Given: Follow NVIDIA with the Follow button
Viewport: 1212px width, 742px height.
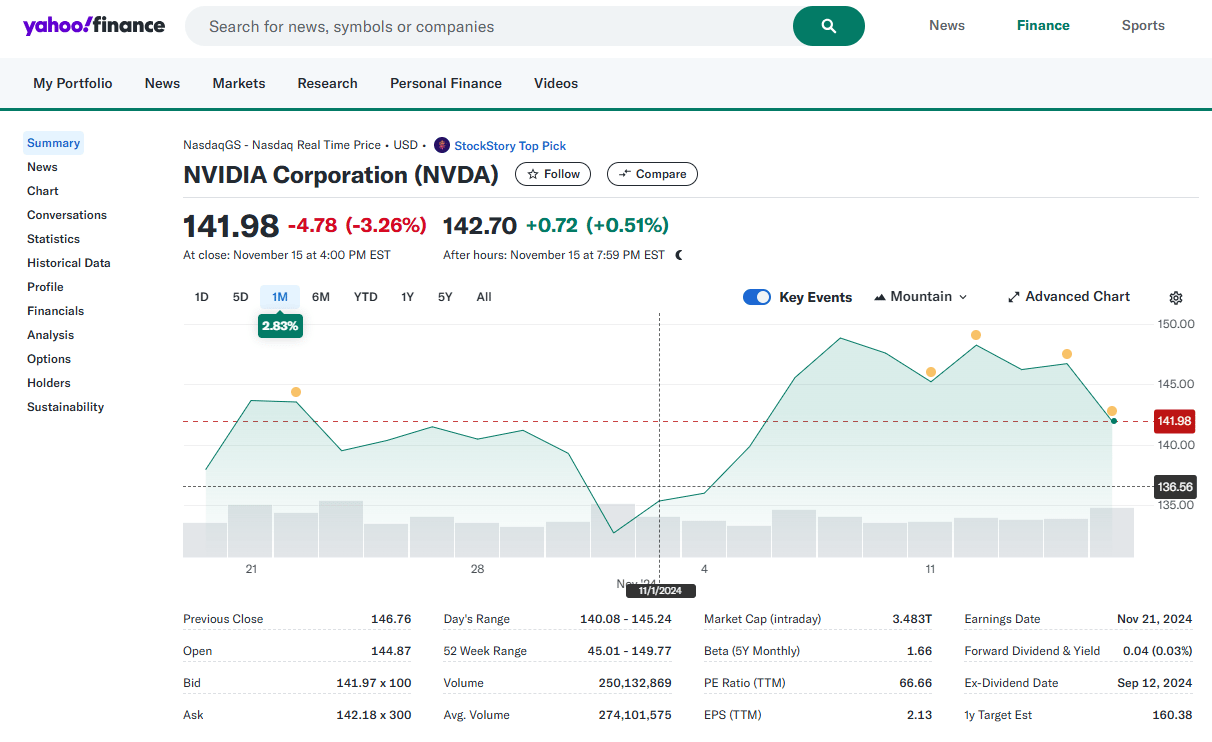Looking at the screenshot, I should (553, 174).
